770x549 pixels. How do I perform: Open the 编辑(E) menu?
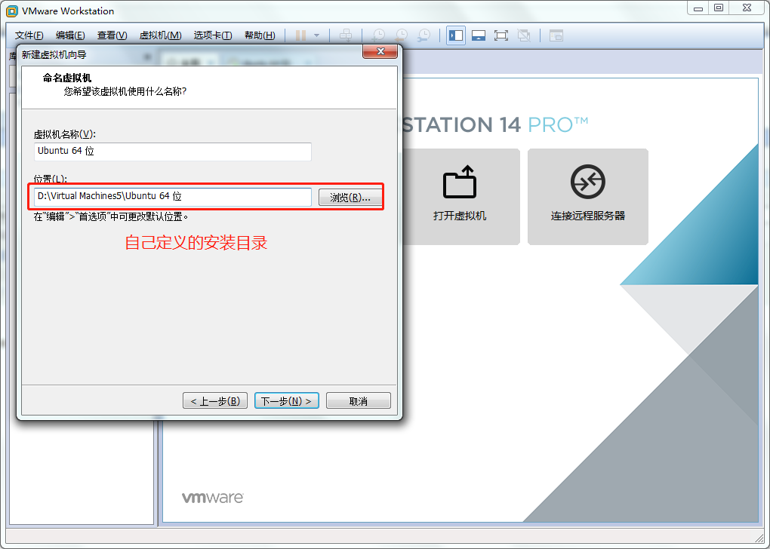[70, 35]
